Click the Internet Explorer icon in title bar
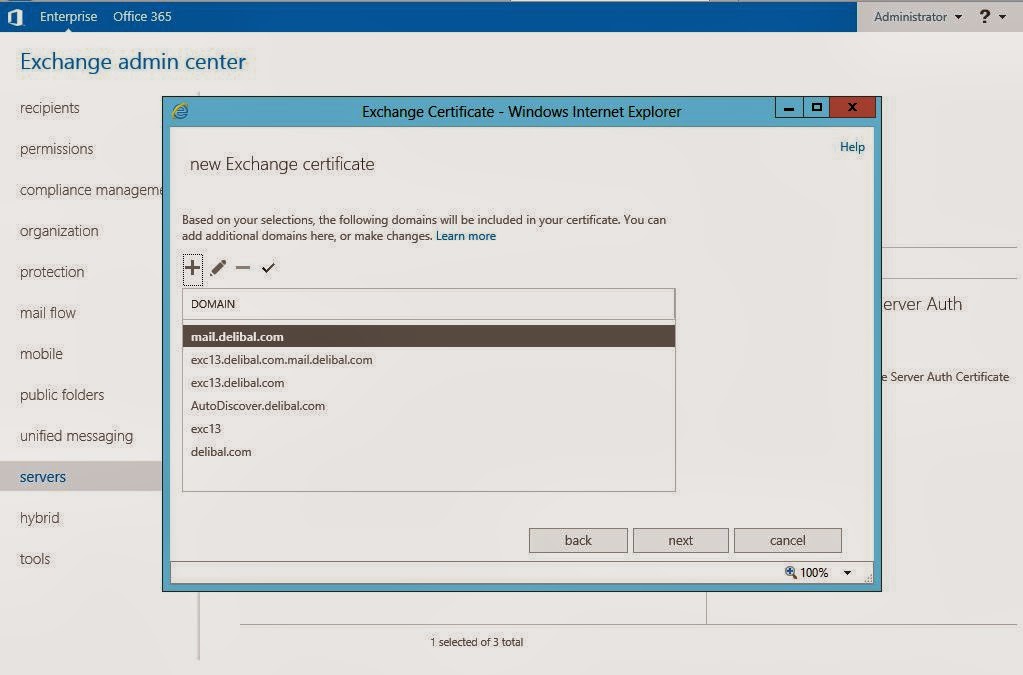Image resolution: width=1023 pixels, height=675 pixels. (181, 111)
